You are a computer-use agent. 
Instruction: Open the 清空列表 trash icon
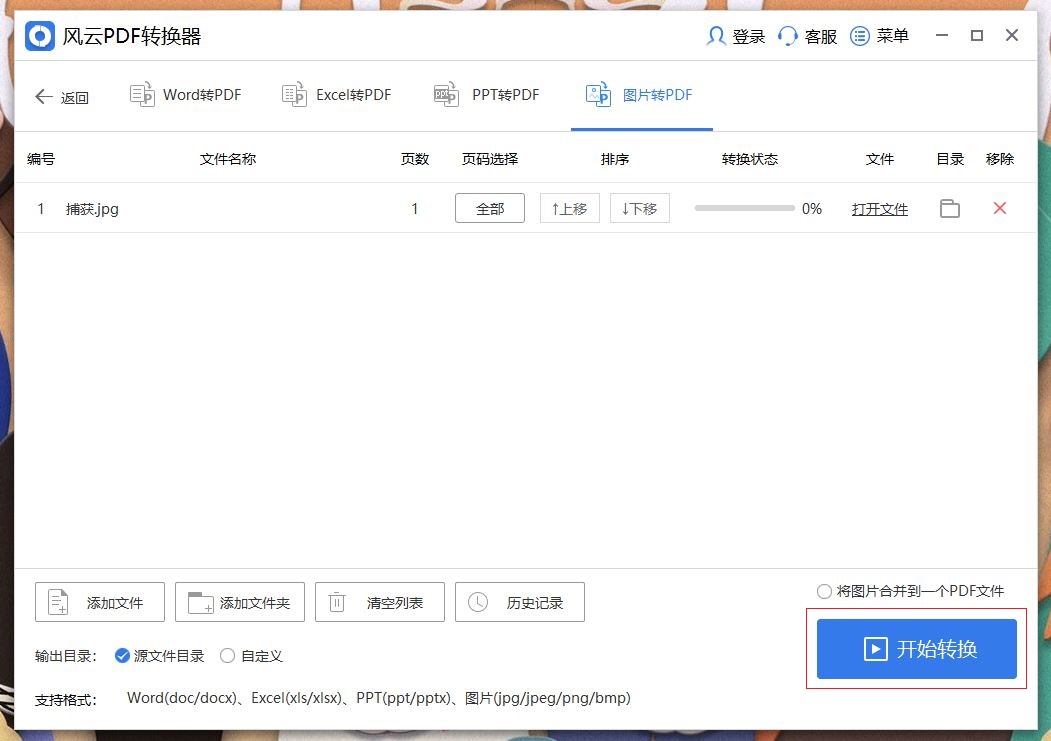pos(339,601)
